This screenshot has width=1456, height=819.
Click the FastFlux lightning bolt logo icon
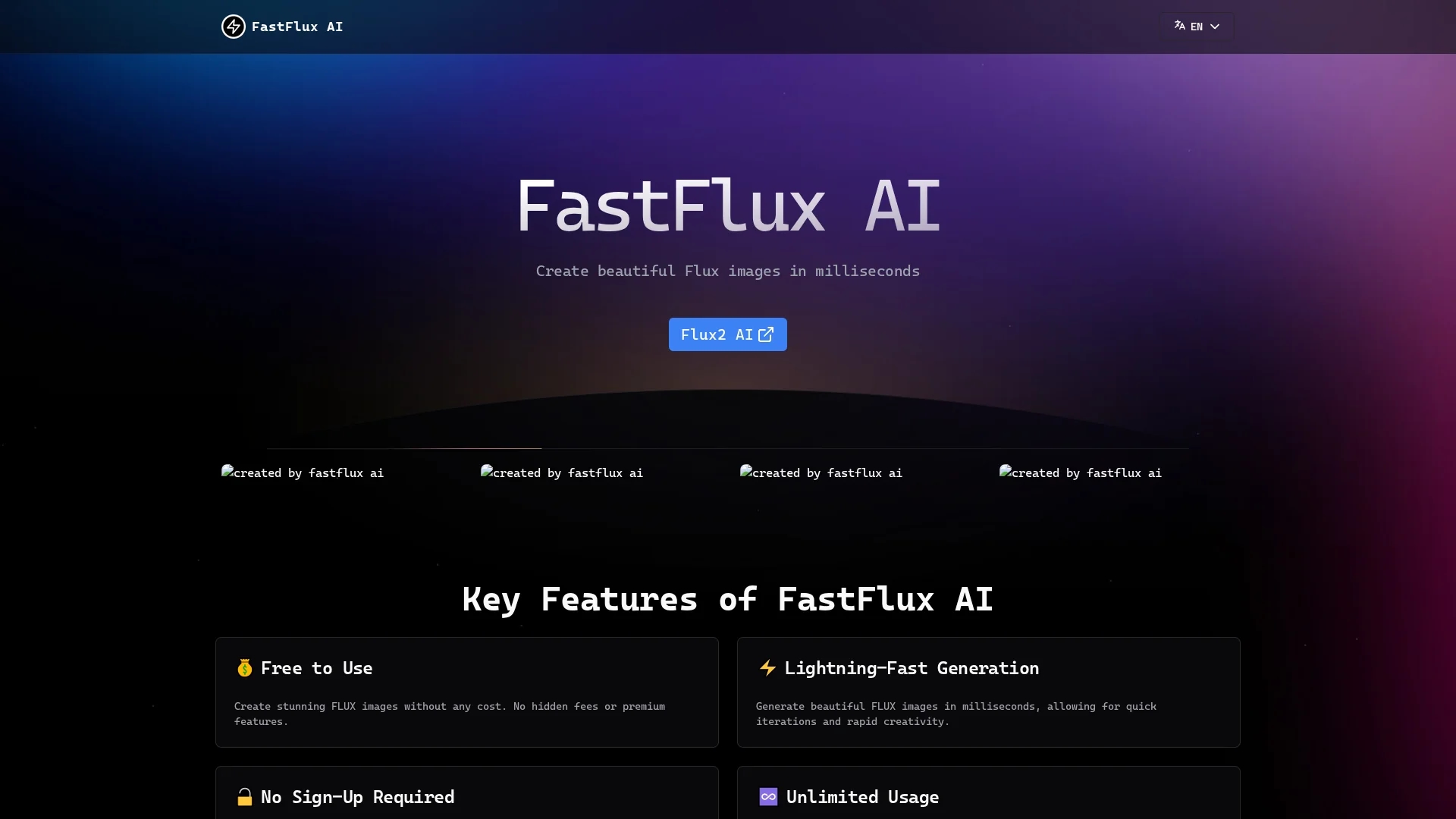point(234,27)
